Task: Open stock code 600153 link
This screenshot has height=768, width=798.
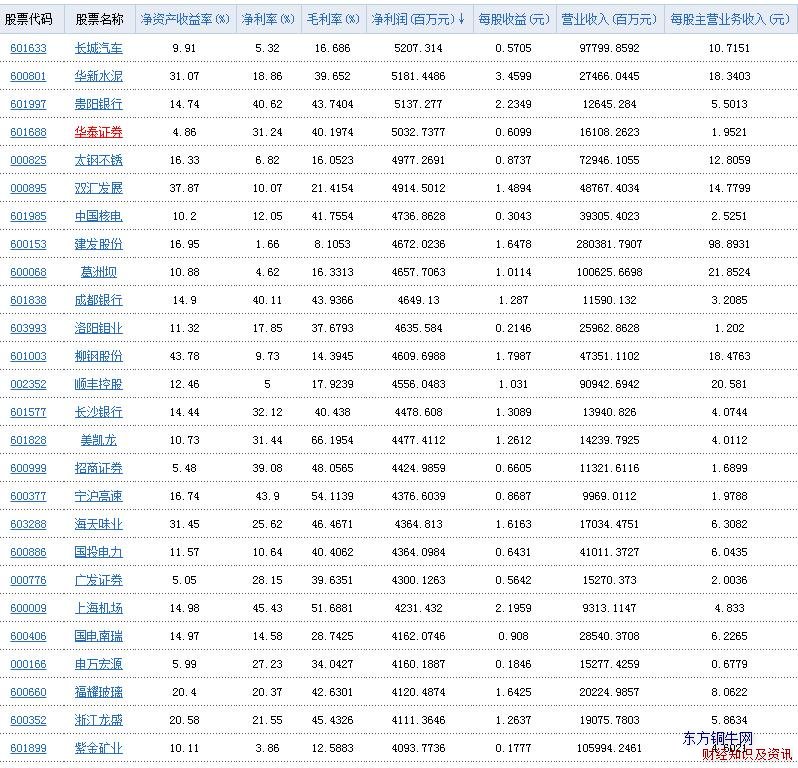Action: coord(28,244)
